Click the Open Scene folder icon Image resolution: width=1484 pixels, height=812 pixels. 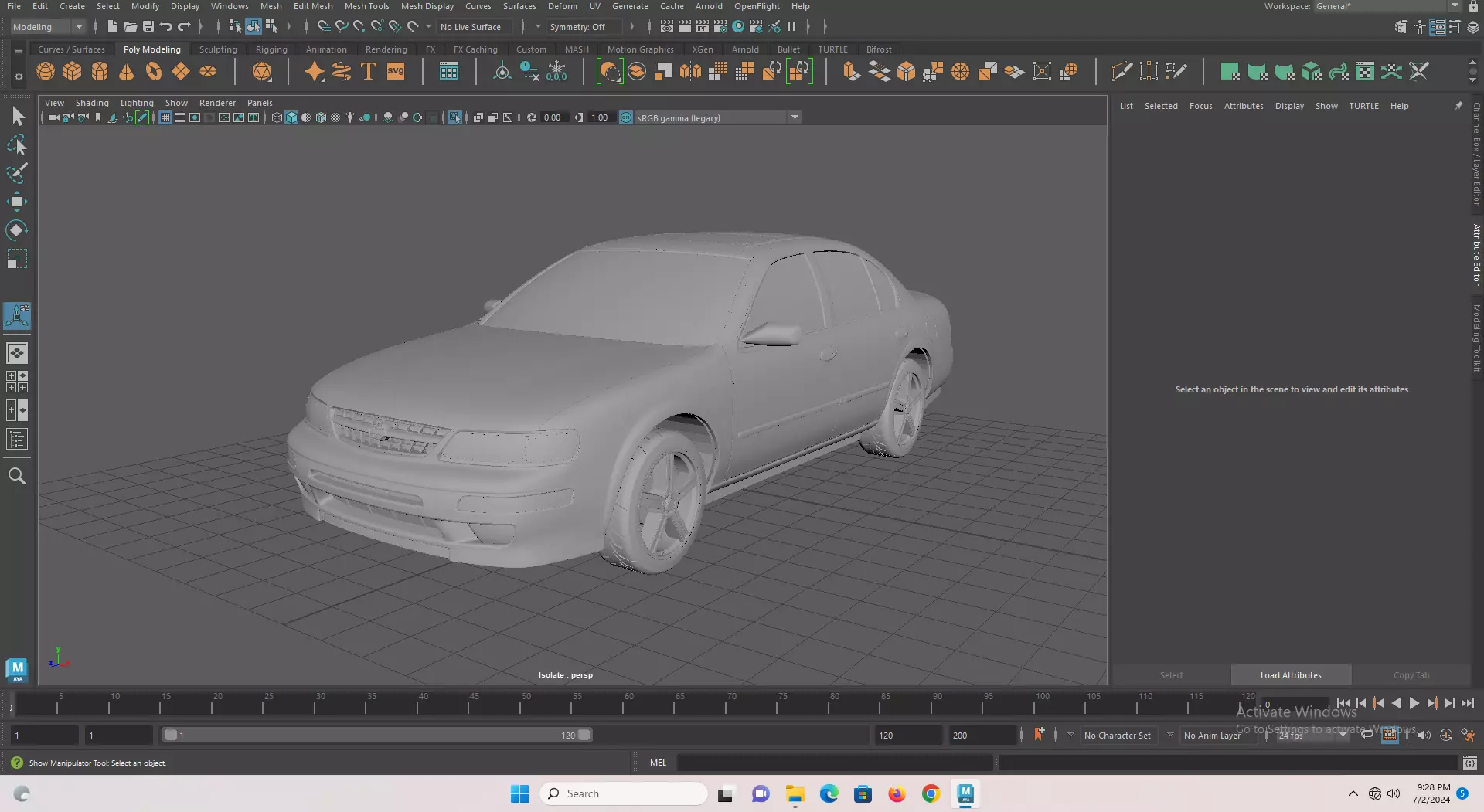pyautogui.click(x=131, y=26)
